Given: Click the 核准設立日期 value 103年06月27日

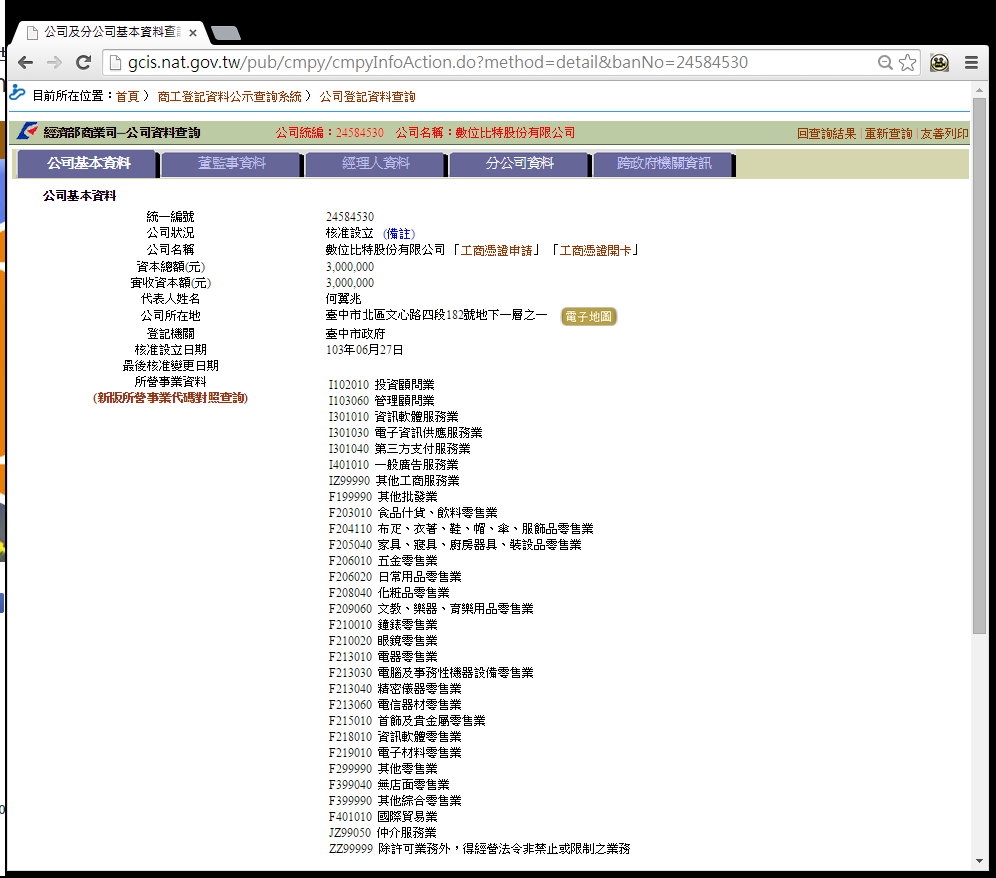Looking at the screenshot, I should coord(365,350).
